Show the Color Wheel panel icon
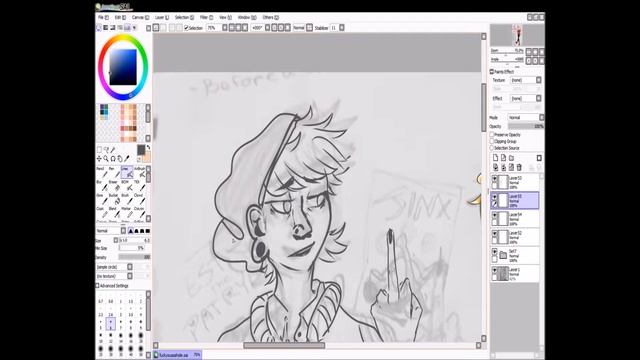 click(99, 28)
